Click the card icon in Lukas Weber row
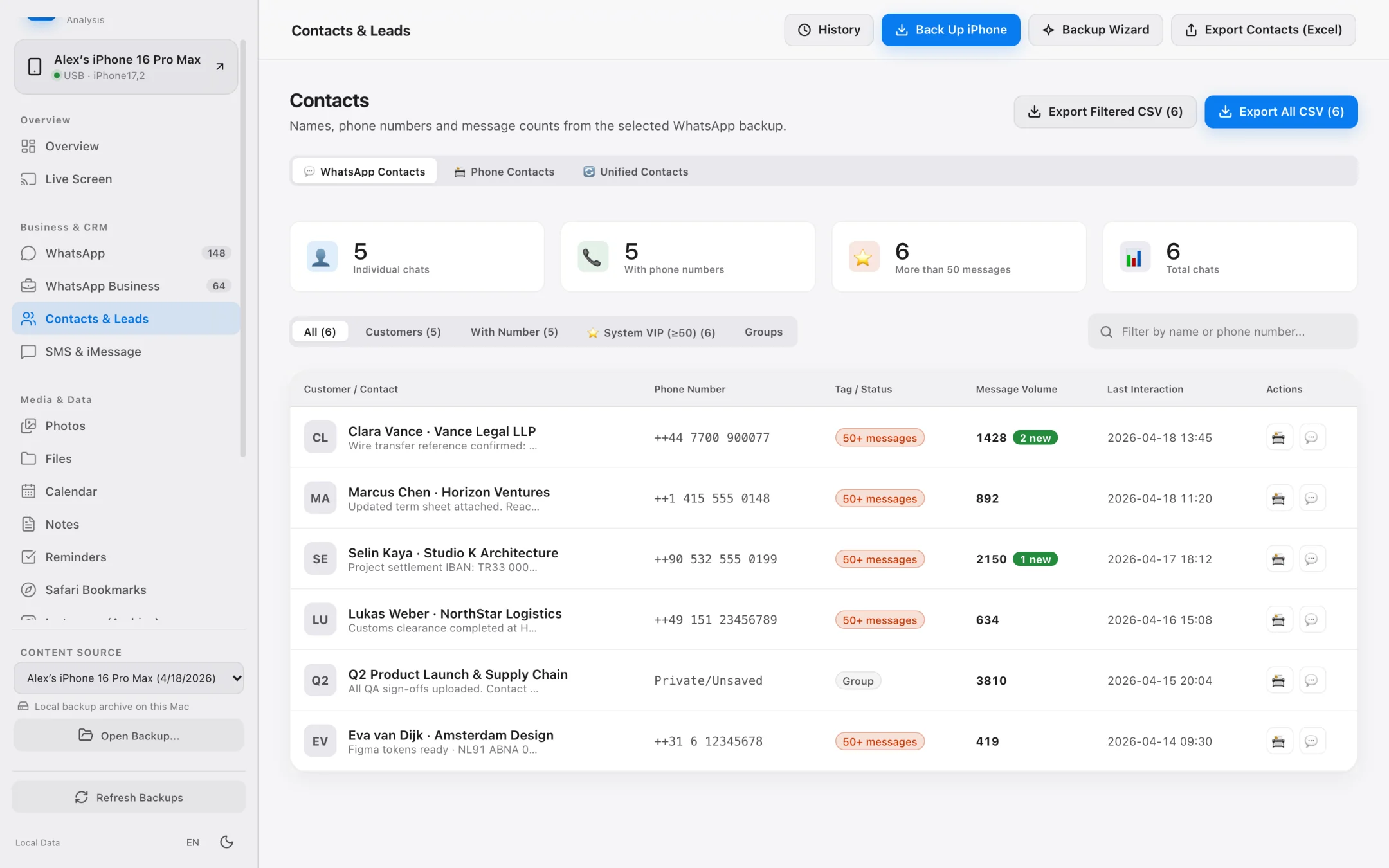 click(1278, 620)
